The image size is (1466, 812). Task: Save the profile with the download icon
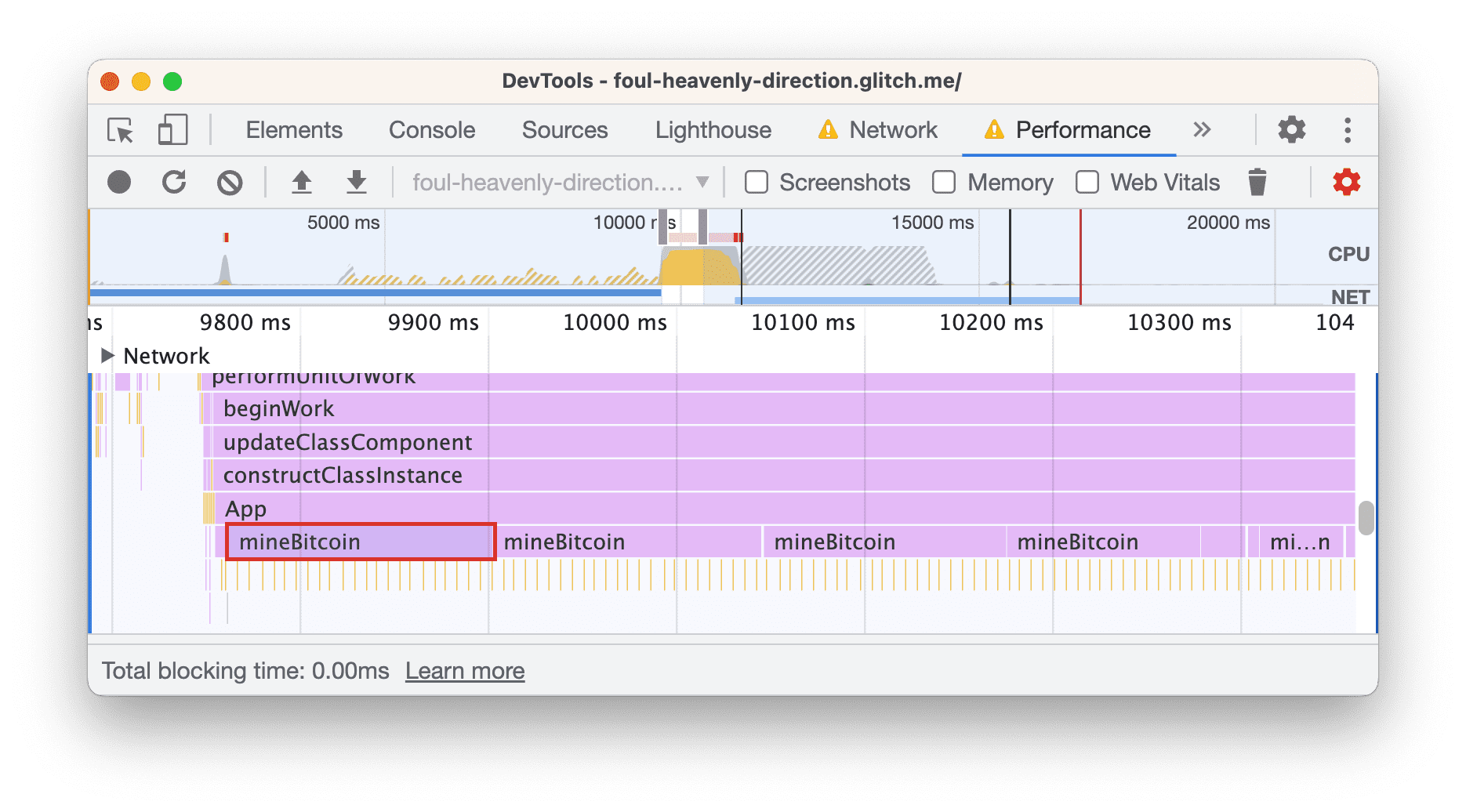(x=357, y=183)
